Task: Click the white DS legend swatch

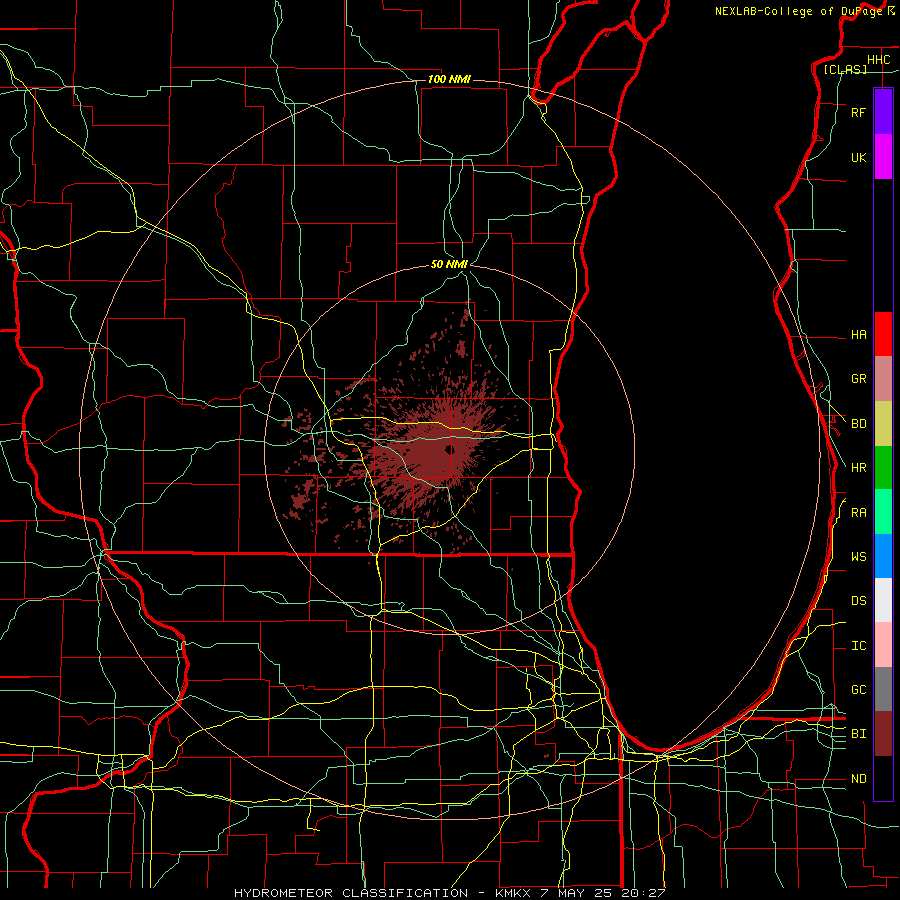Action: (883, 600)
